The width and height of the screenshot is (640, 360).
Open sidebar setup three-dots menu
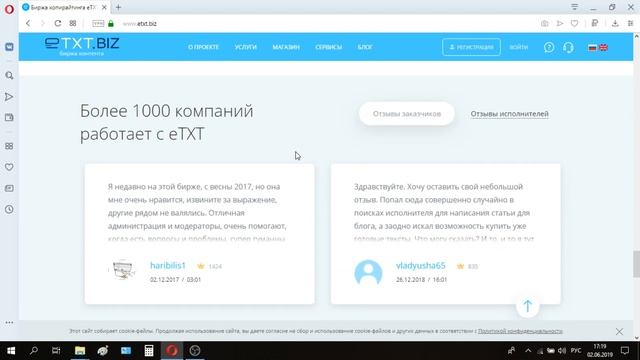(9, 322)
